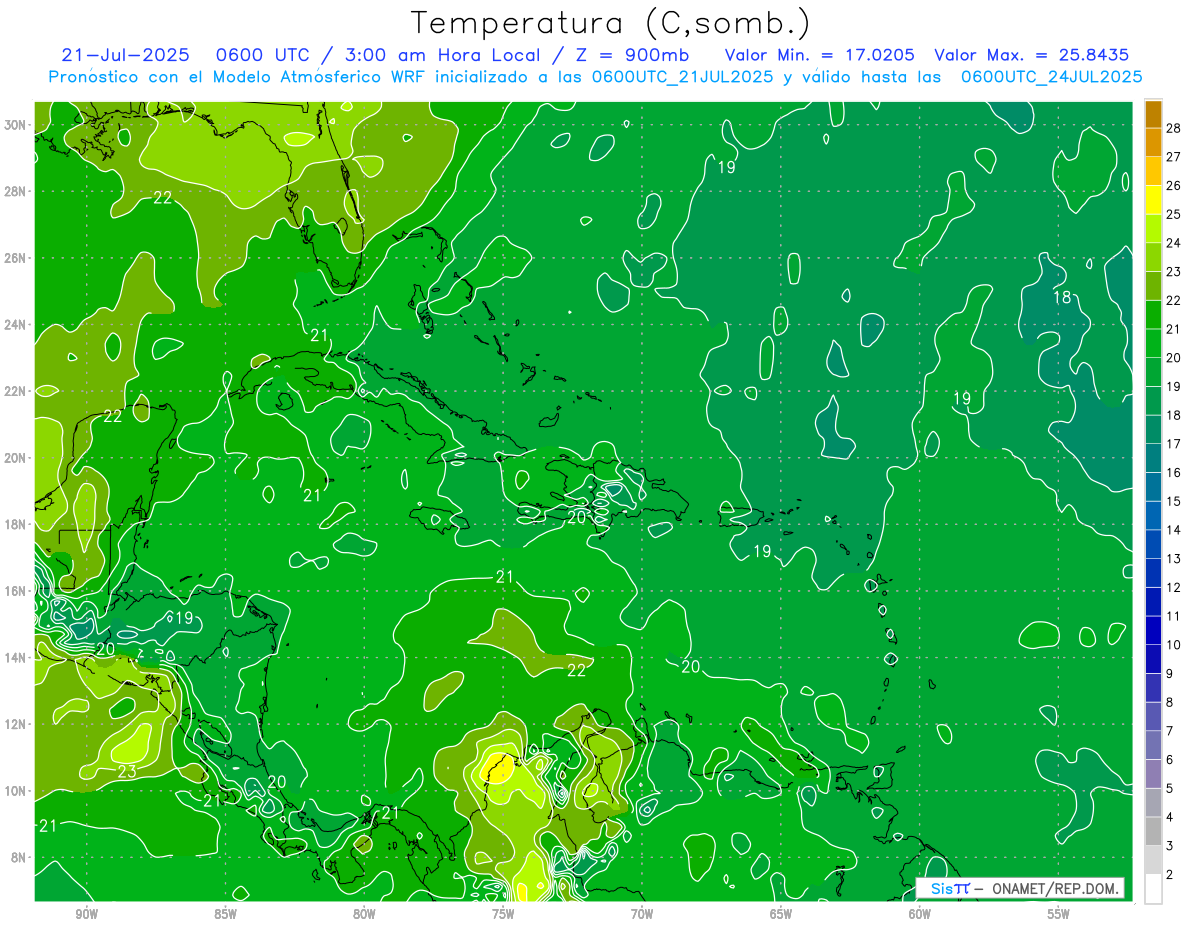1200x927 pixels.
Task: Click the legend label "9"
Action: [1169, 673]
